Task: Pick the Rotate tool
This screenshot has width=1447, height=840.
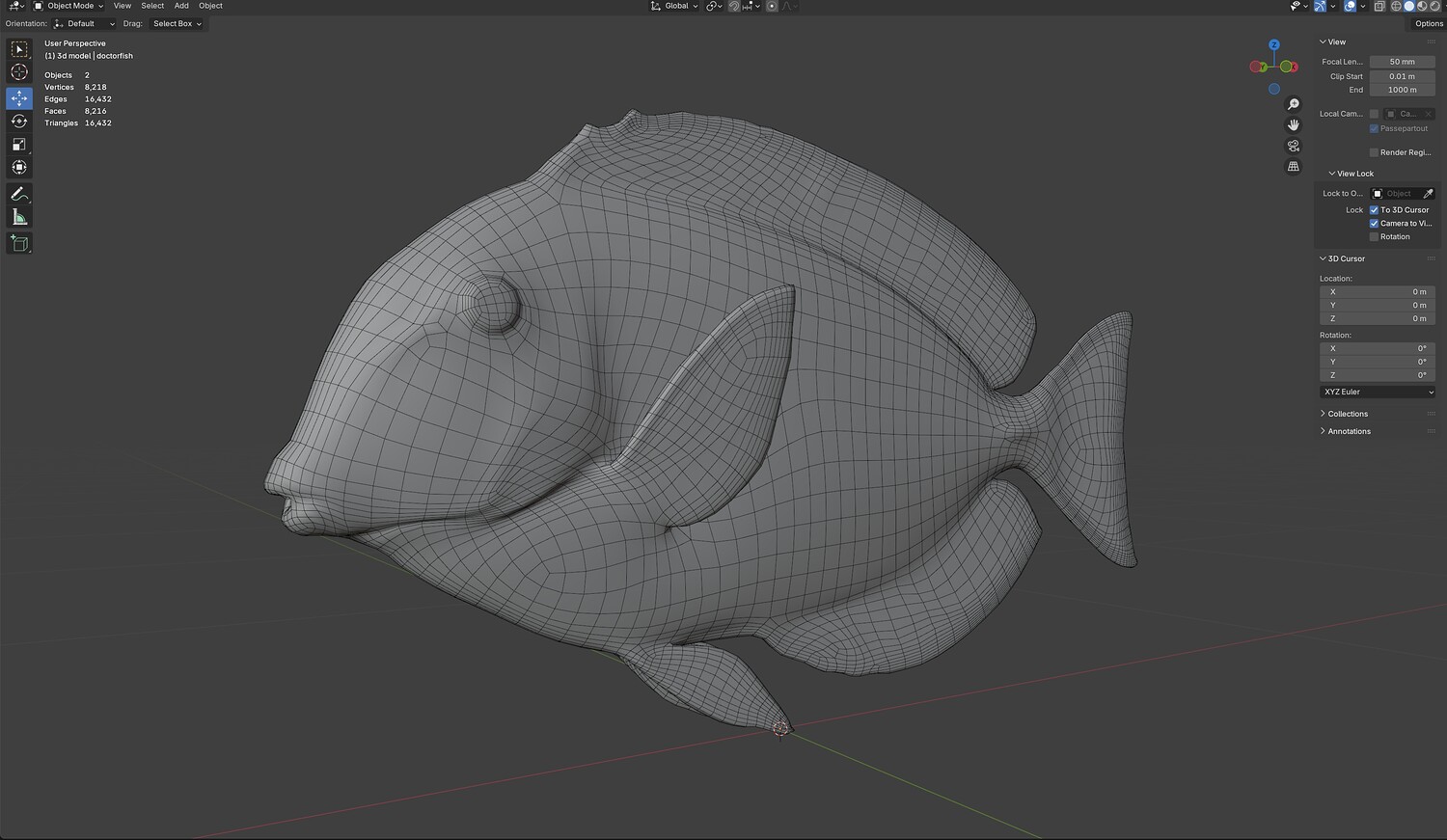Action: 19,122
